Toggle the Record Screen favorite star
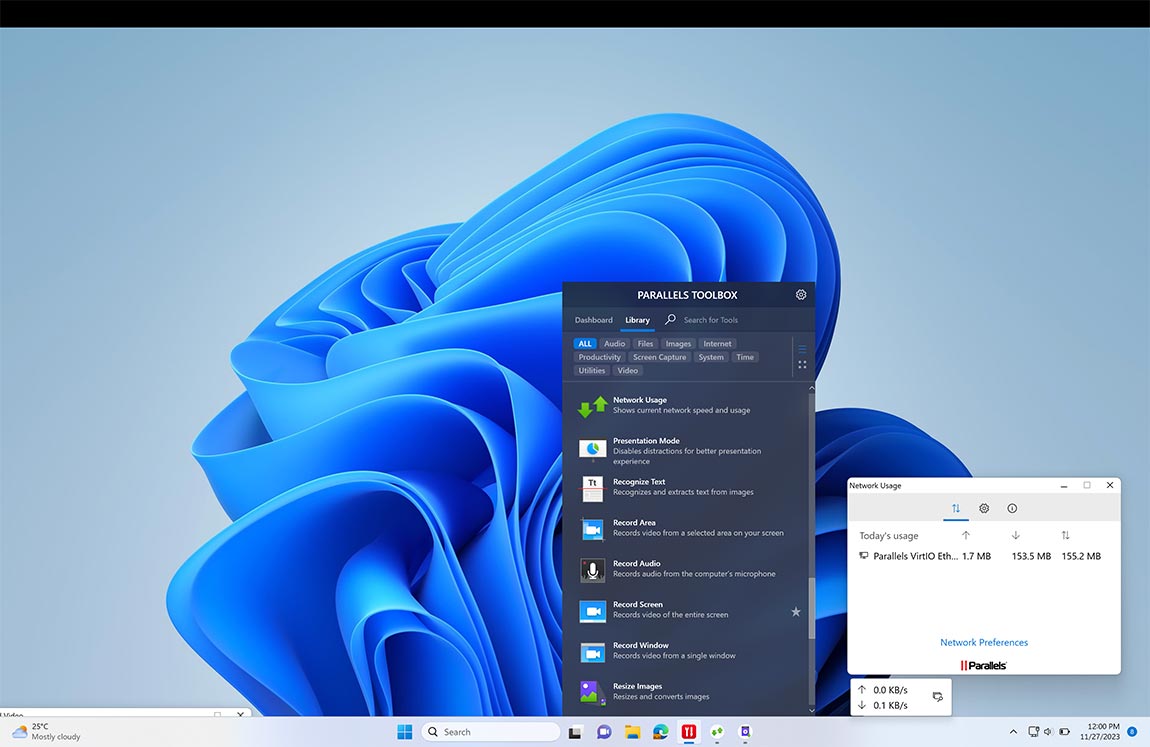The height and width of the screenshot is (747, 1150). (x=795, y=610)
